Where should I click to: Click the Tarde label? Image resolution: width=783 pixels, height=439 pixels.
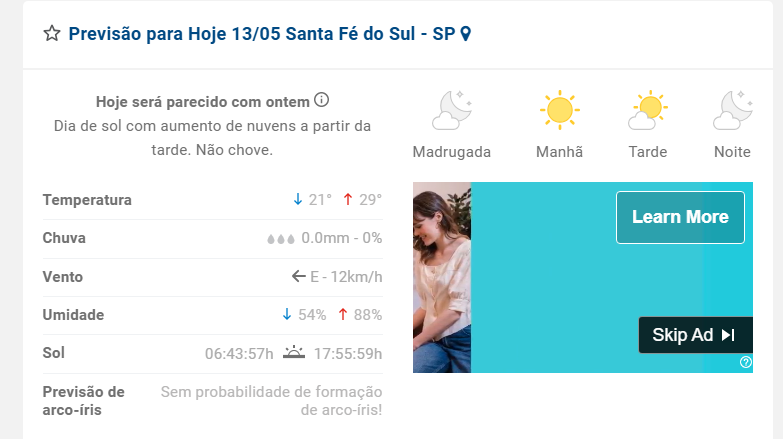pyautogui.click(x=648, y=152)
